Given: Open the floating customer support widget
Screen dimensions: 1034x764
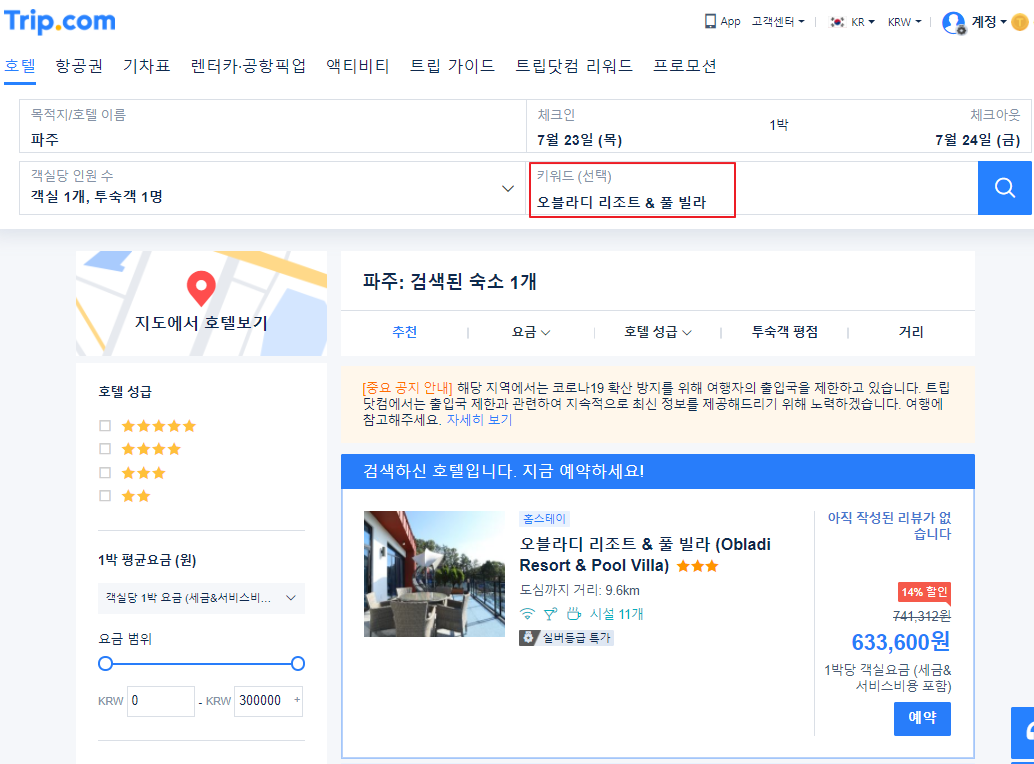Looking at the screenshot, I should point(1023,733).
